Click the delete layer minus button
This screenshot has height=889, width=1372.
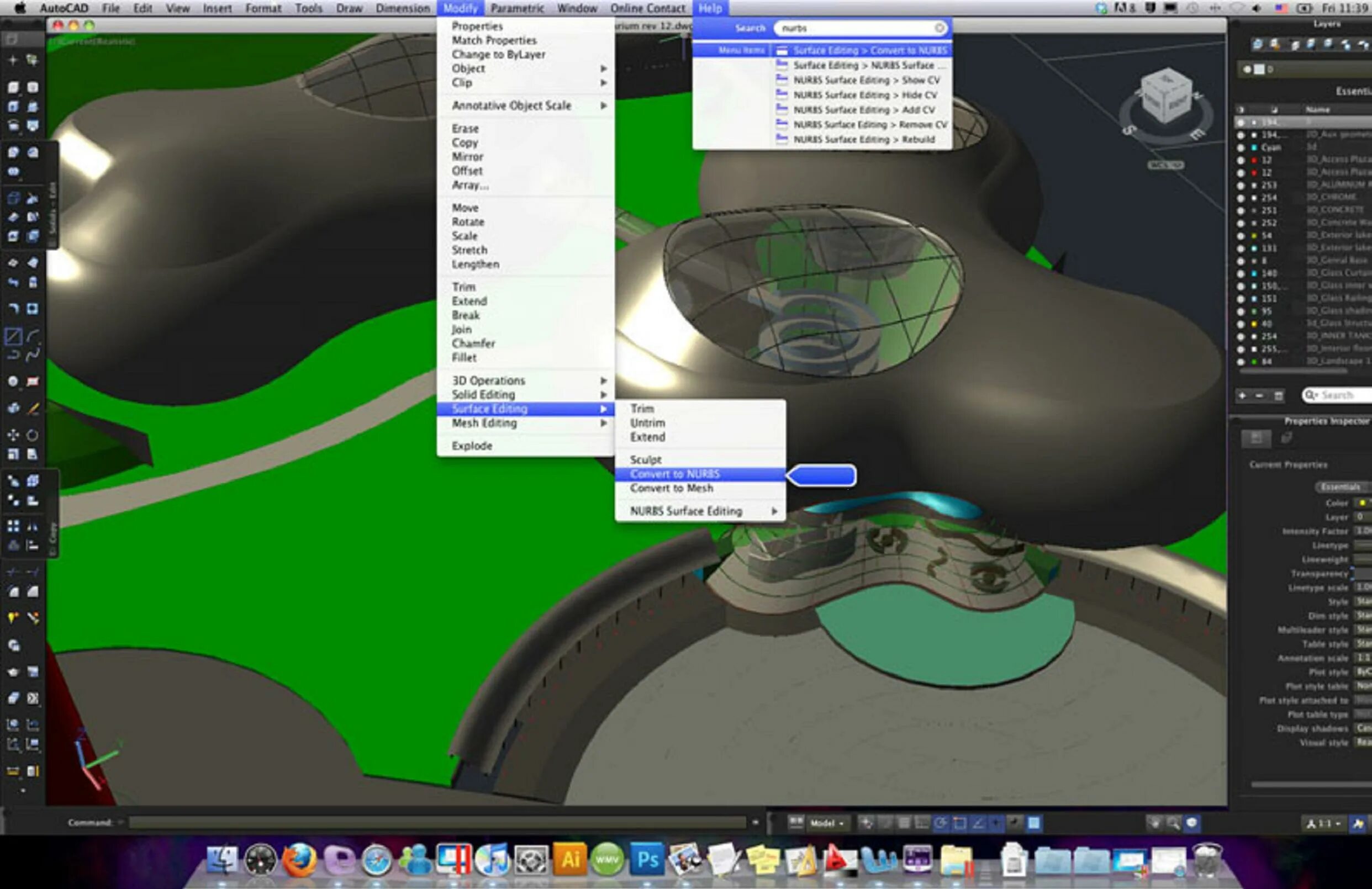coord(1259,395)
